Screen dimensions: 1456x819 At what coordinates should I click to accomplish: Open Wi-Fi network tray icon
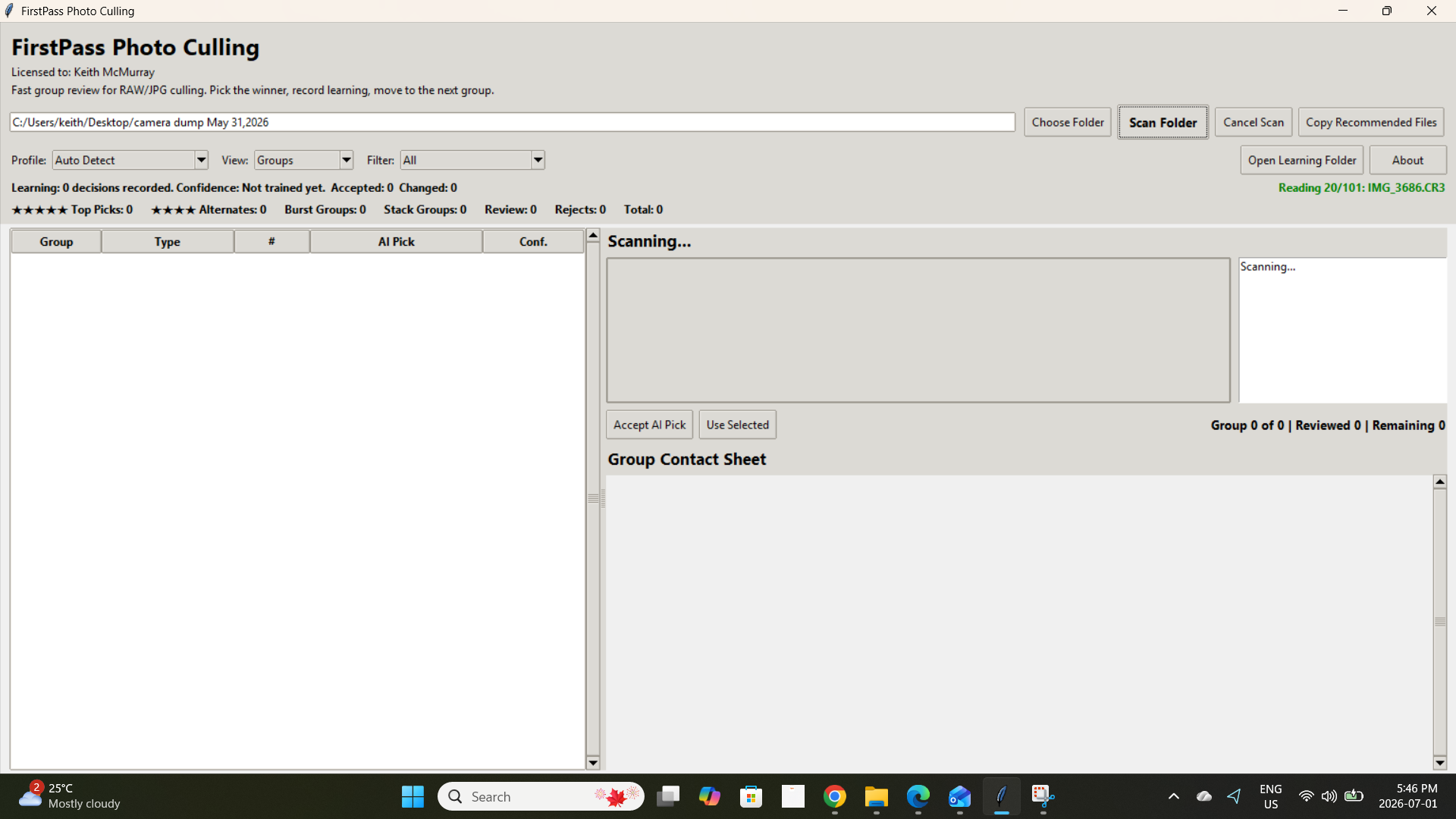point(1306,796)
